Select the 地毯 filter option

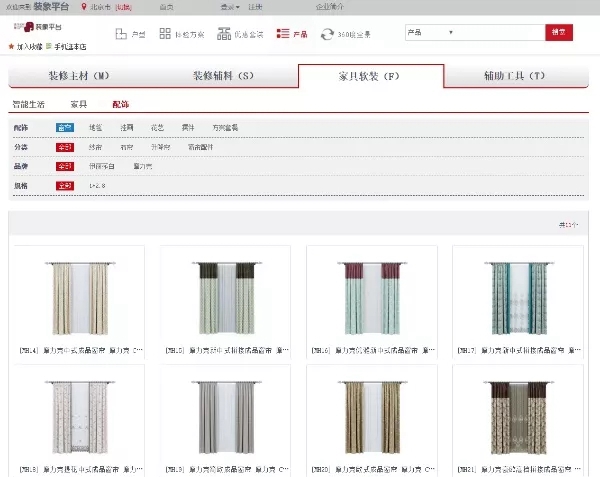coord(96,128)
